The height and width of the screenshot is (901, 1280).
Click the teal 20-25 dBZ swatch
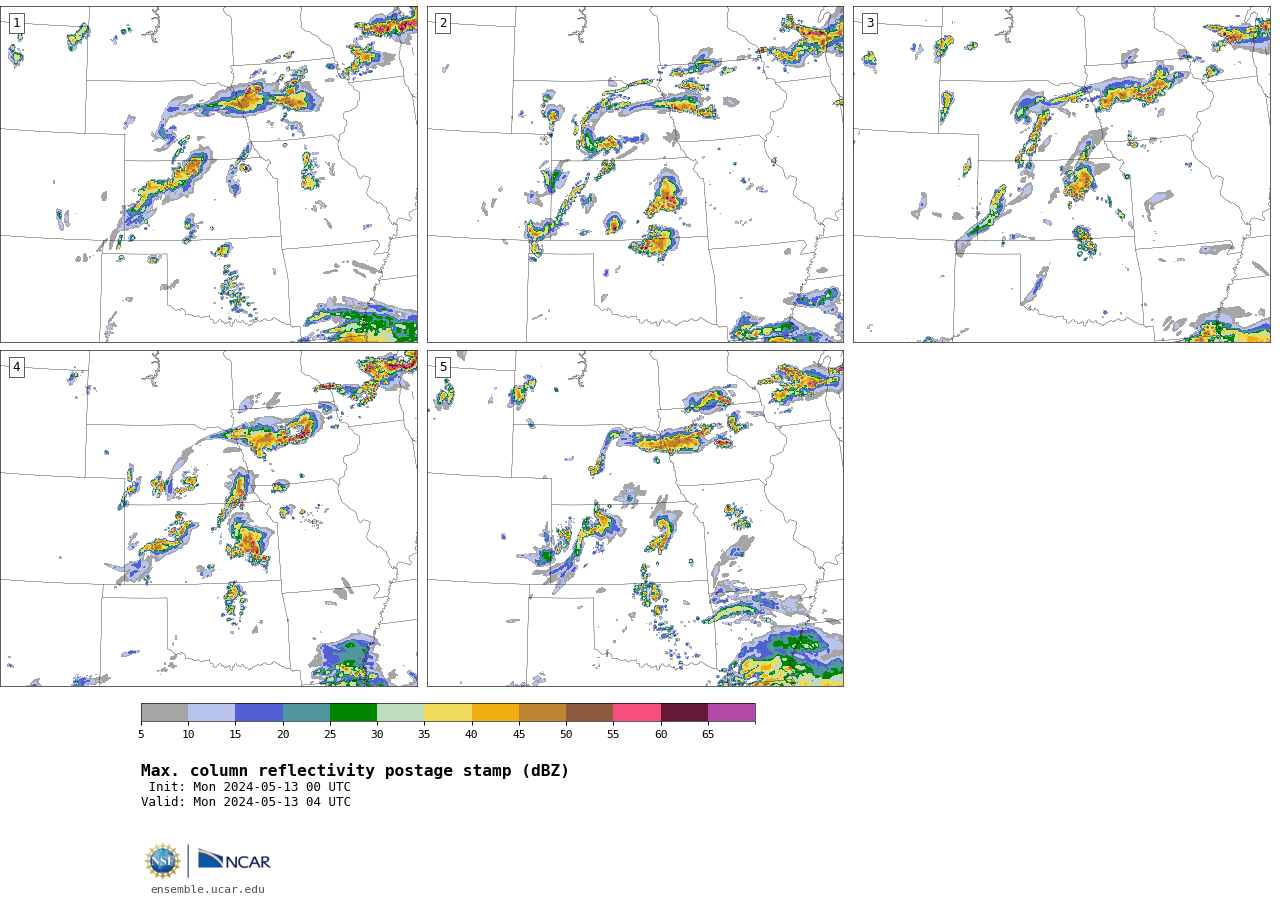pyautogui.click(x=306, y=712)
